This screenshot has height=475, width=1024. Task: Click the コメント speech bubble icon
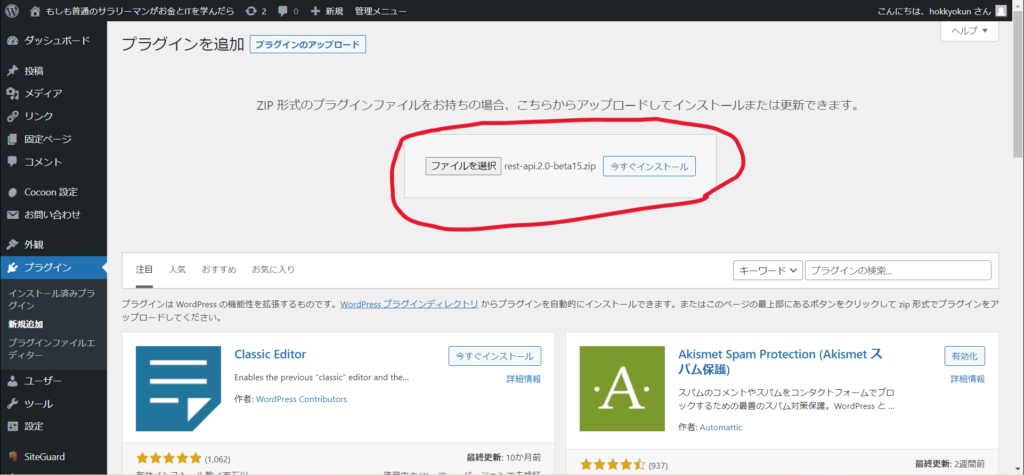(12, 162)
